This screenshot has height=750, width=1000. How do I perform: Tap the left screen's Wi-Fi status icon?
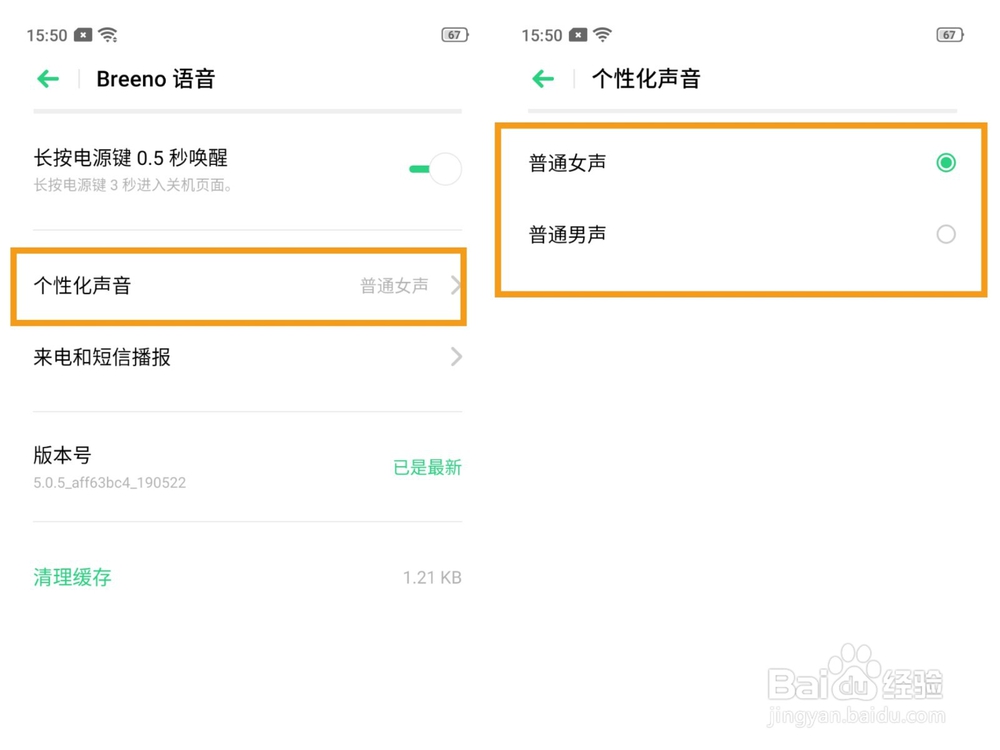108,36
